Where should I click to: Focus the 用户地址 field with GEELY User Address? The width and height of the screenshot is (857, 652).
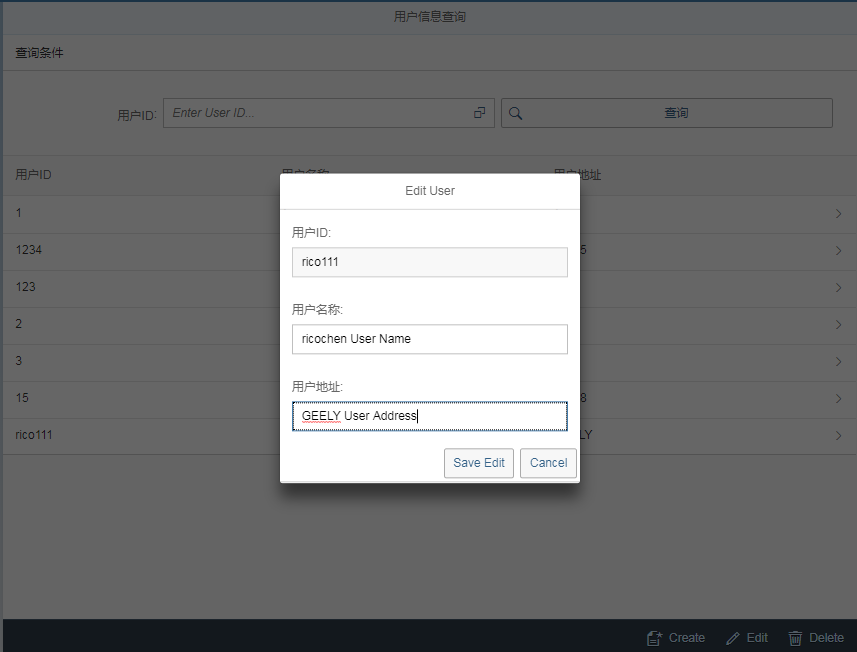point(430,416)
